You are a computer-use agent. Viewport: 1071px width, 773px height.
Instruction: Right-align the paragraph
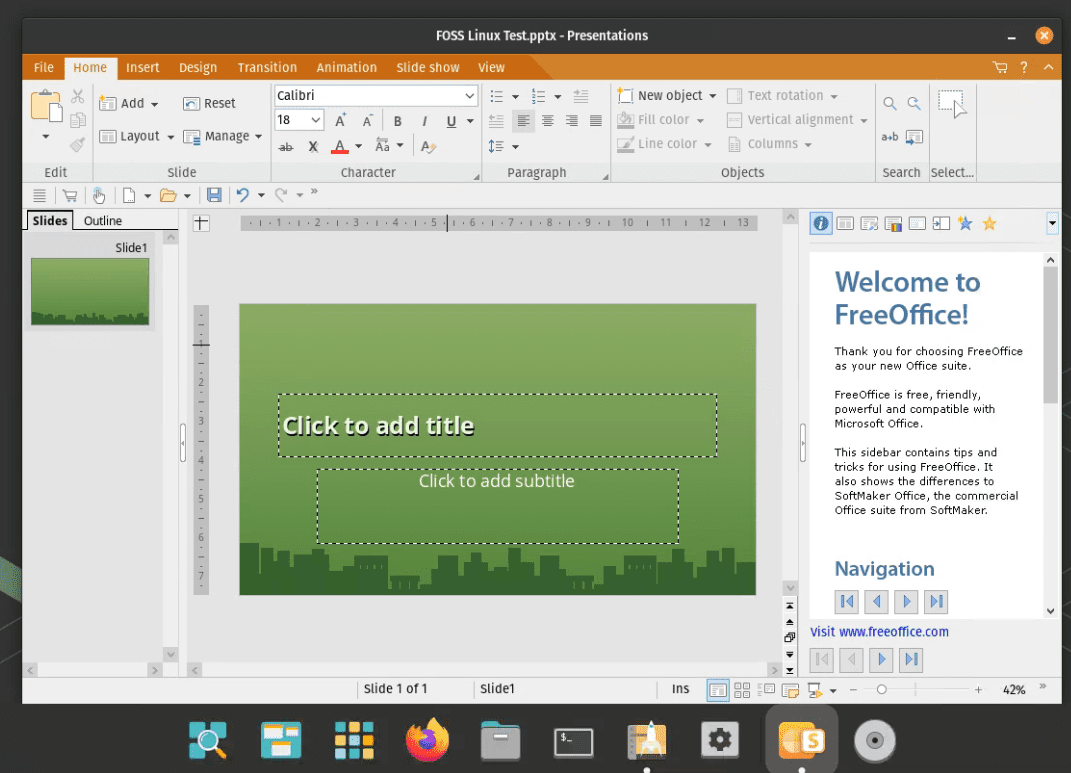[x=572, y=121]
